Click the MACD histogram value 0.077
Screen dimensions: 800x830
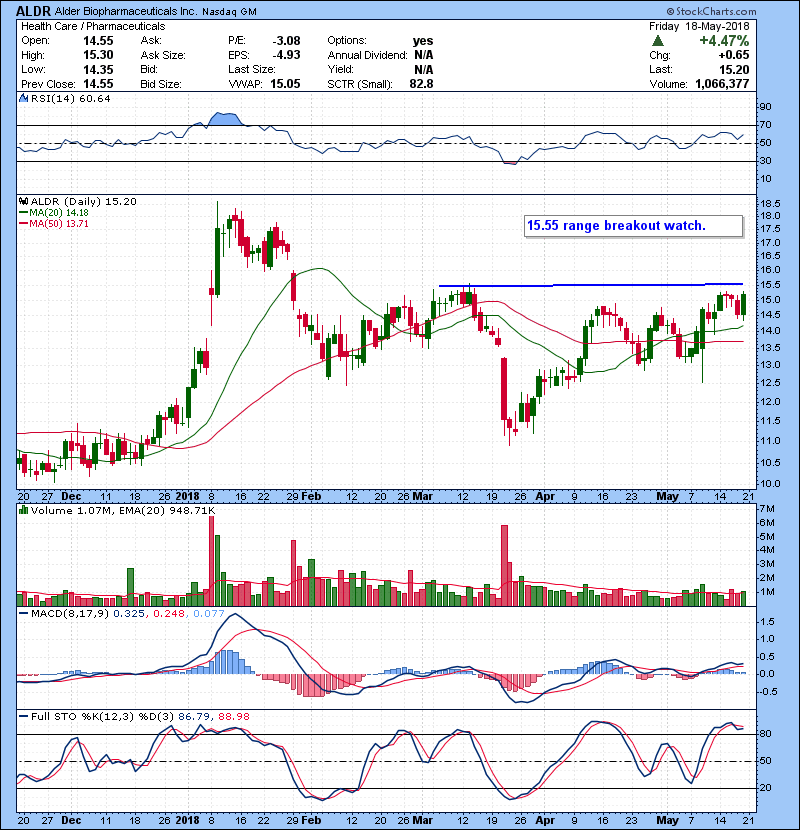209,614
